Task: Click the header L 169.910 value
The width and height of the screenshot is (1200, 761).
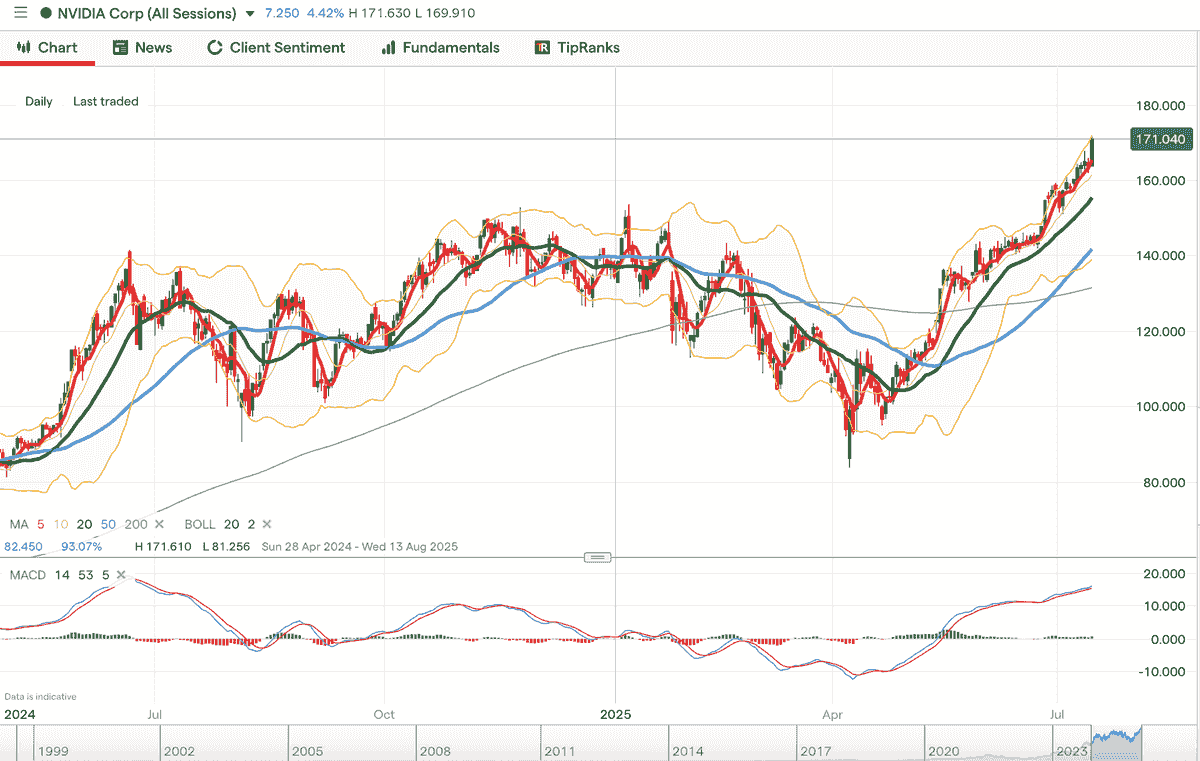Action: (x=443, y=14)
